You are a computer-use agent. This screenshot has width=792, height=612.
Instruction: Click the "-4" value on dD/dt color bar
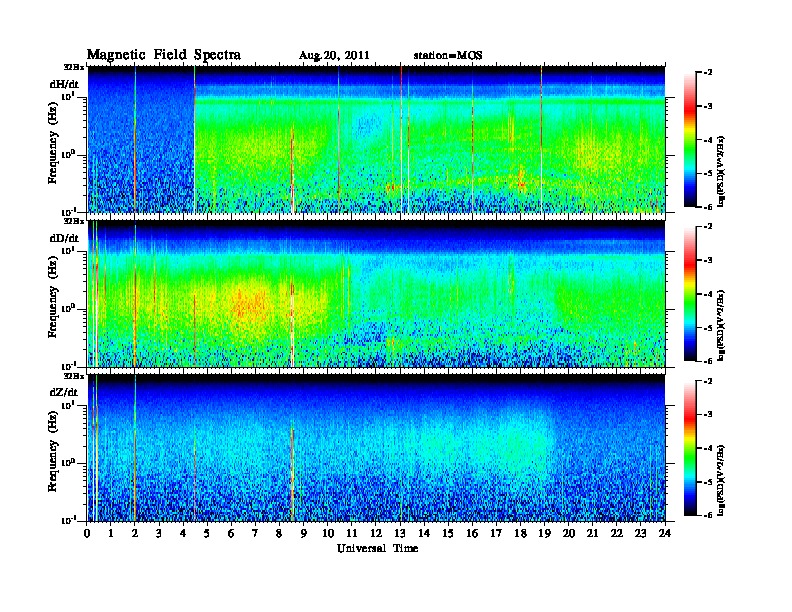pyautogui.click(x=708, y=294)
